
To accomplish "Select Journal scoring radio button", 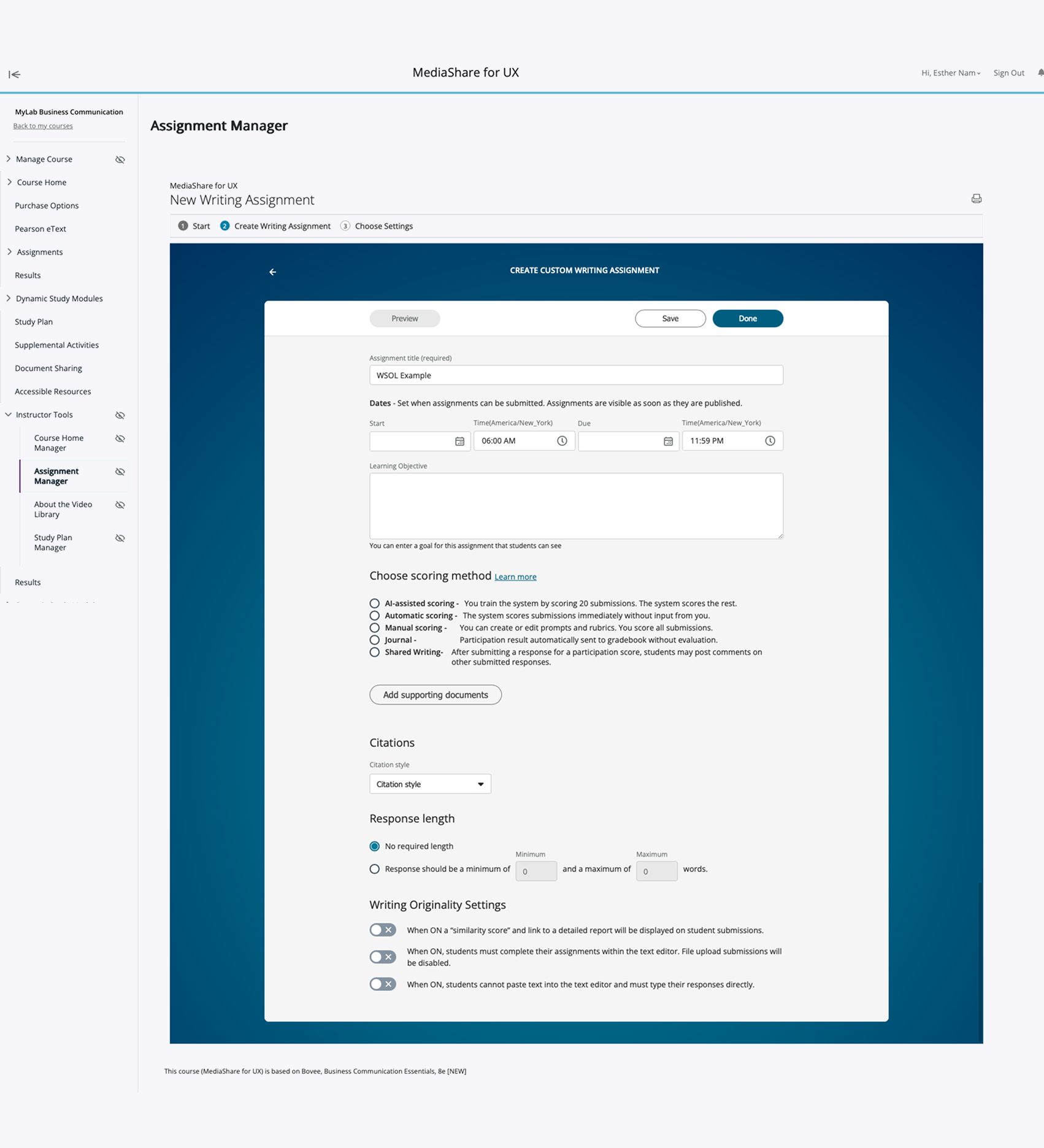I will pyautogui.click(x=374, y=640).
